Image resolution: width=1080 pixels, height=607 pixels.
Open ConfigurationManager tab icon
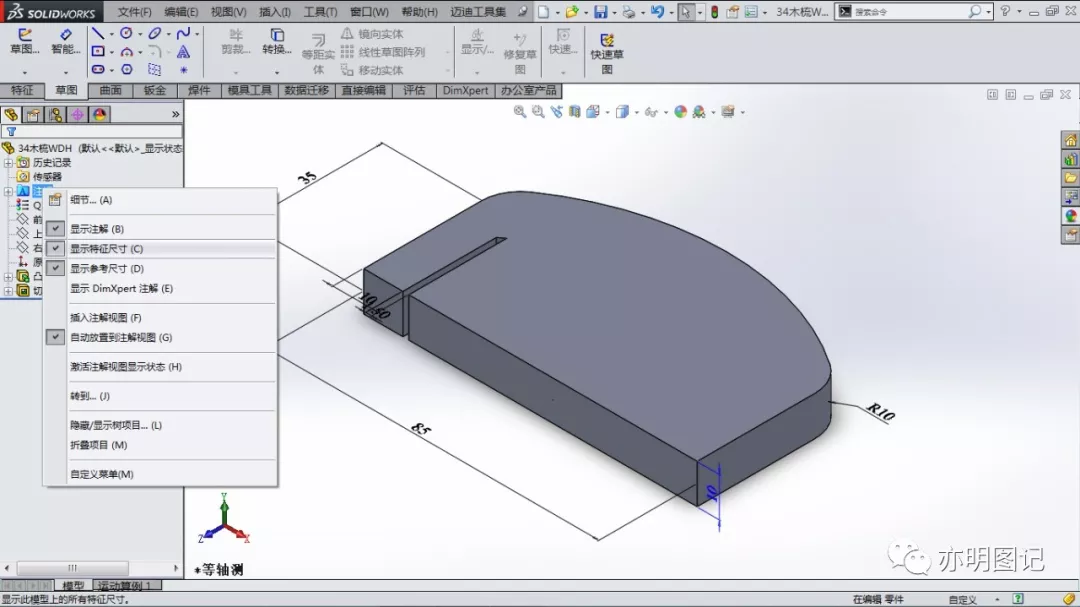55,114
